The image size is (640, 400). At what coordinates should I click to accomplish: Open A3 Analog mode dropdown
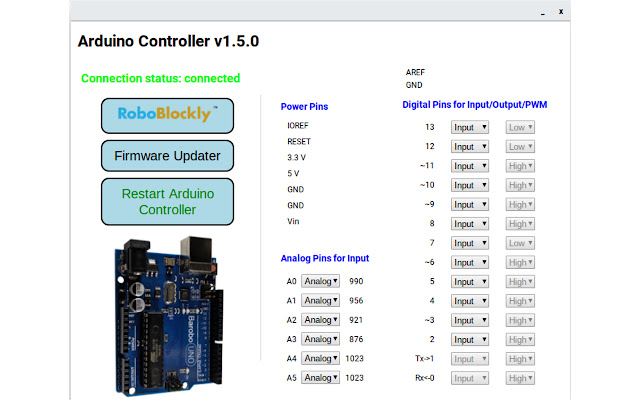click(x=320, y=339)
